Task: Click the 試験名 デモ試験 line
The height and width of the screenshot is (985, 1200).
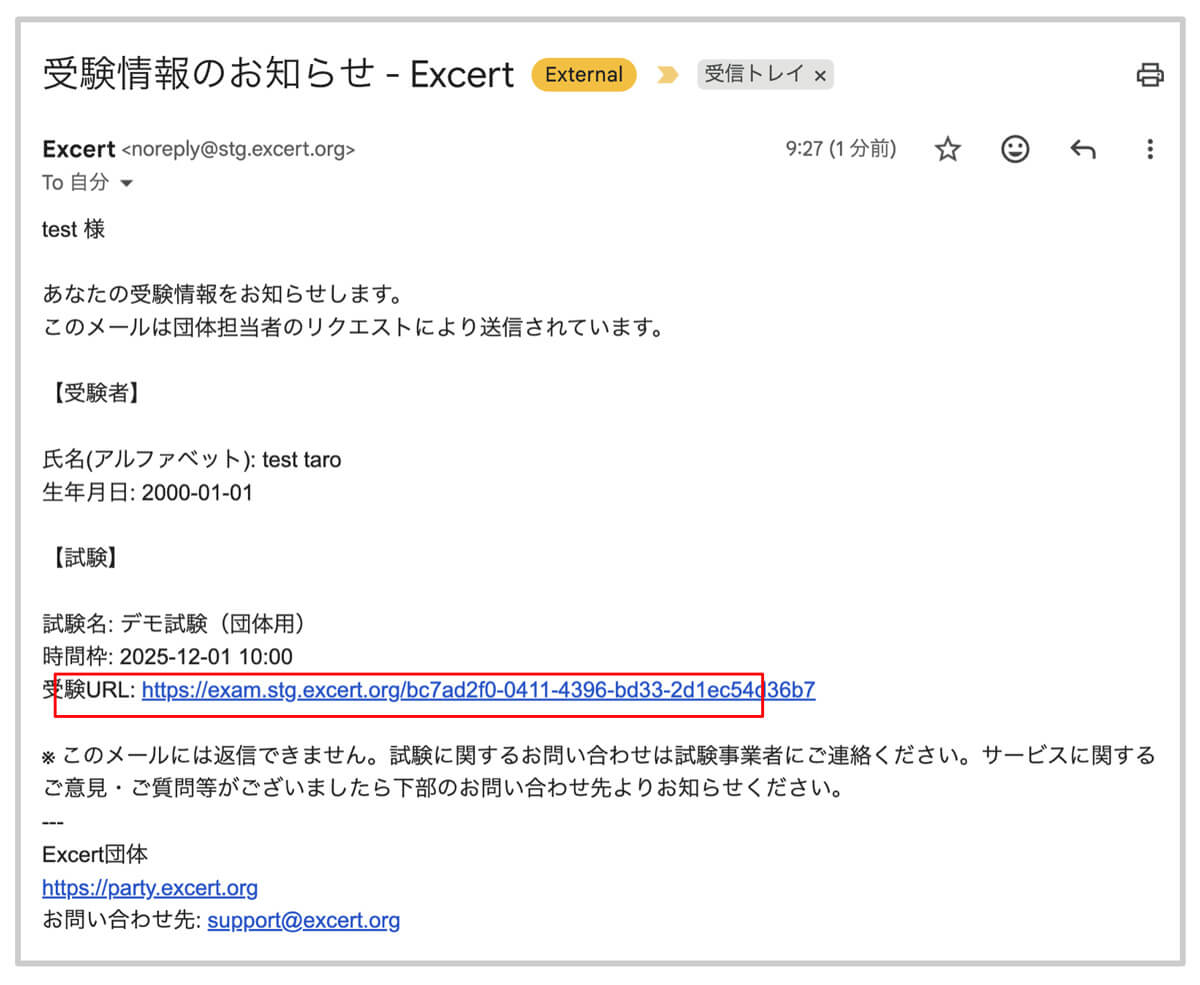Action: (174, 624)
